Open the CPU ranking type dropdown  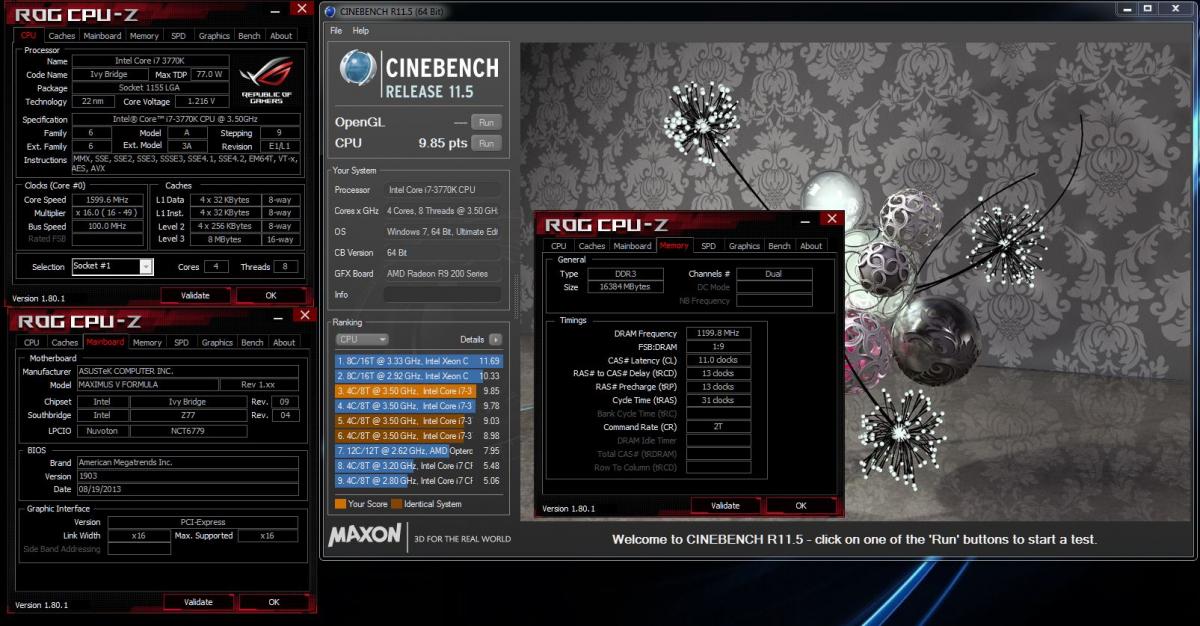362,340
